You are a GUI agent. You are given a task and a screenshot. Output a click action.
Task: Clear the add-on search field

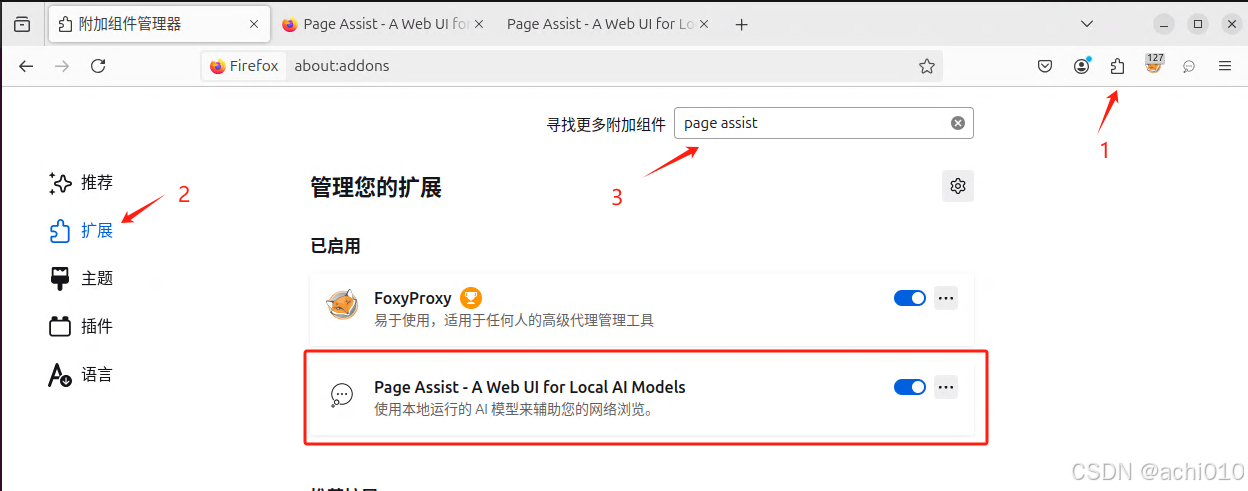coord(958,123)
